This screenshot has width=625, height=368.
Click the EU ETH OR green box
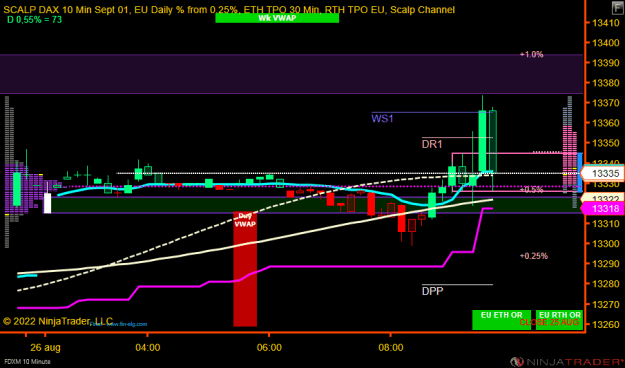click(x=501, y=320)
